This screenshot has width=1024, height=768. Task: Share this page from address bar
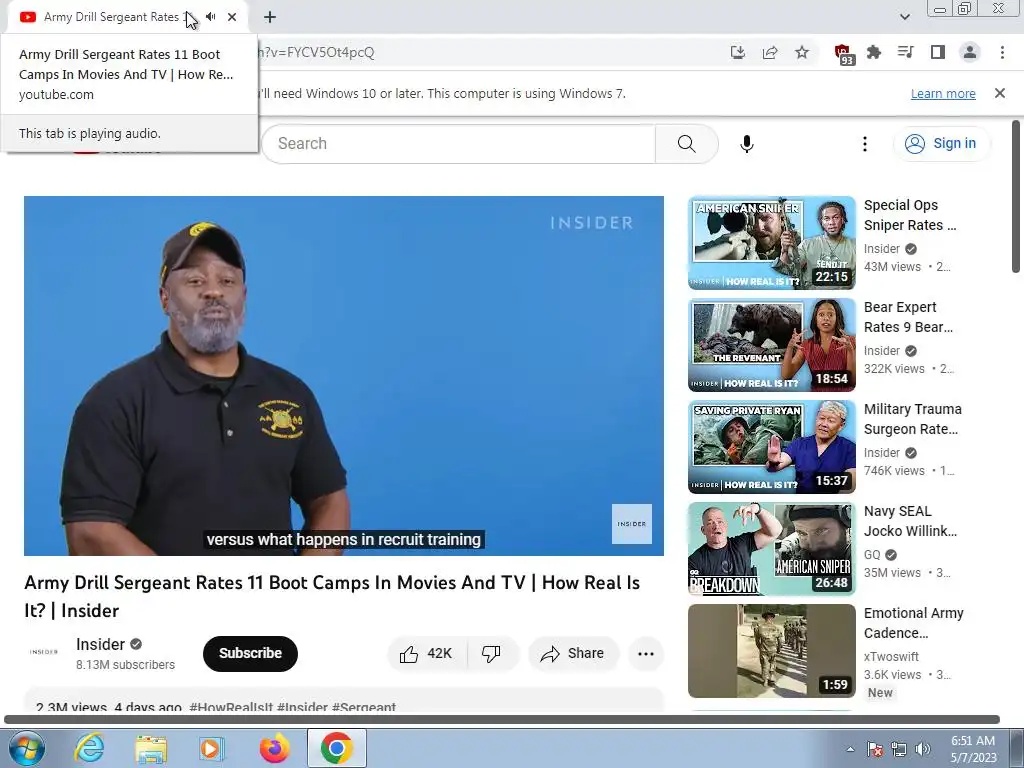(770, 53)
